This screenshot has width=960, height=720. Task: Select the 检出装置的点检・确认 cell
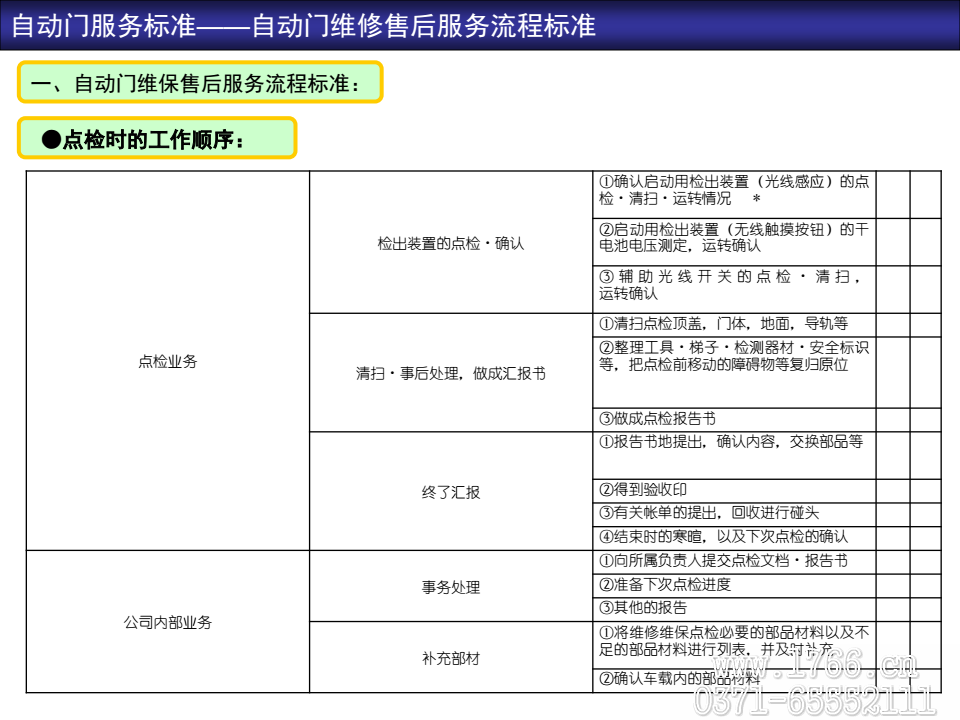pyautogui.click(x=450, y=243)
